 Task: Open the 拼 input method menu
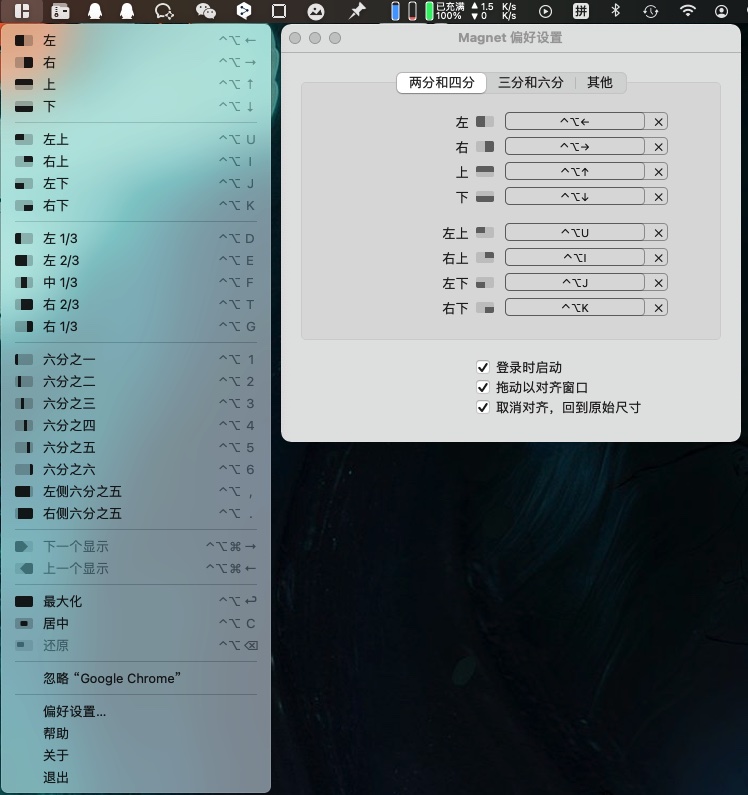pos(581,11)
